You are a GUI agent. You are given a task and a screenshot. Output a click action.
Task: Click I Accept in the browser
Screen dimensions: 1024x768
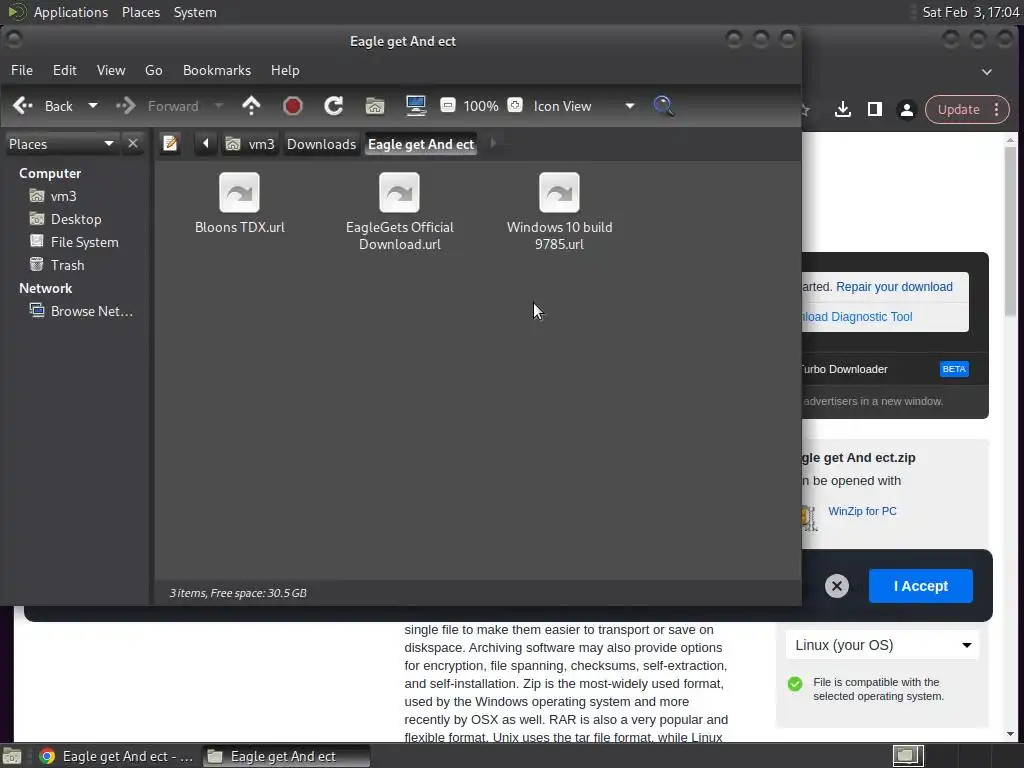920,586
